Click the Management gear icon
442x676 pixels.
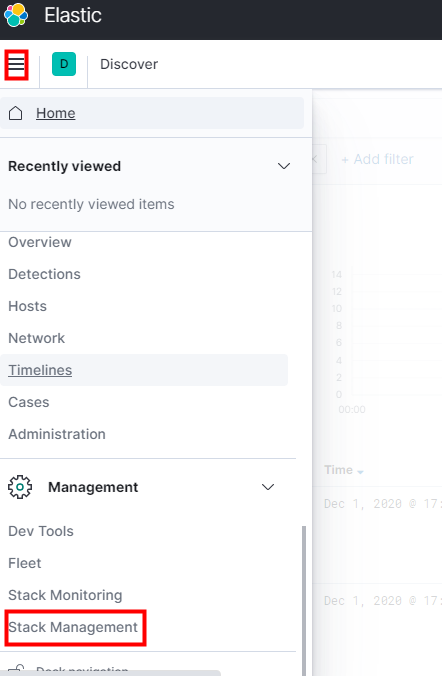[x=20, y=487]
